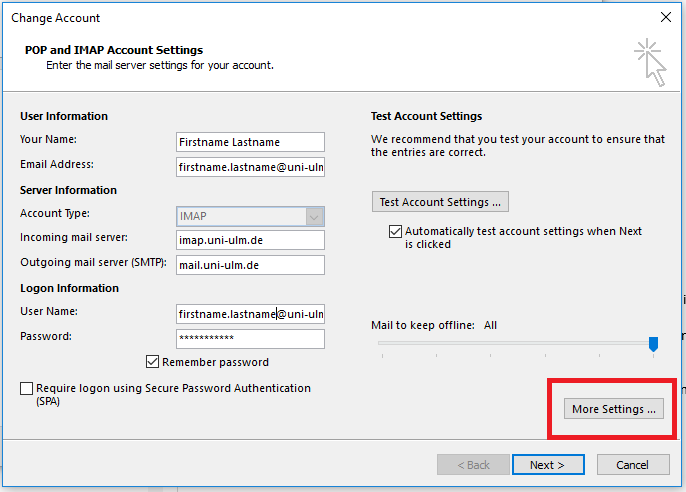Close the Change Account dialog
The image size is (686, 492).
(666, 17)
